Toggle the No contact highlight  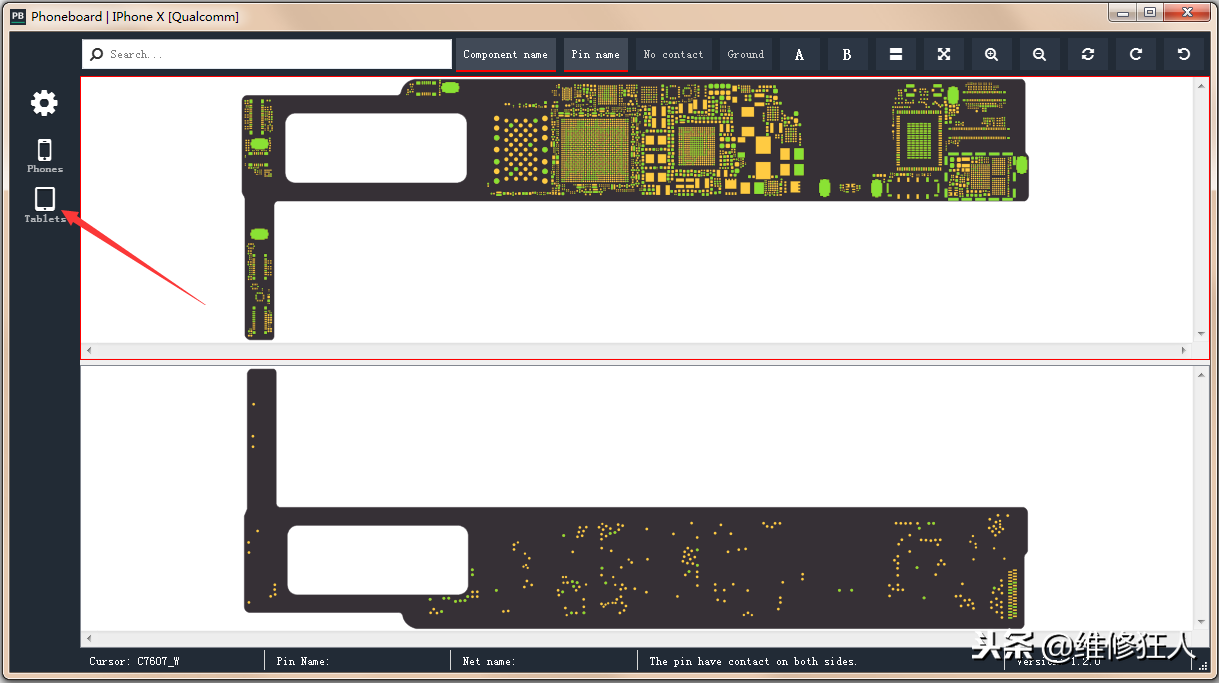pyautogui.click(x=673, y=55)
